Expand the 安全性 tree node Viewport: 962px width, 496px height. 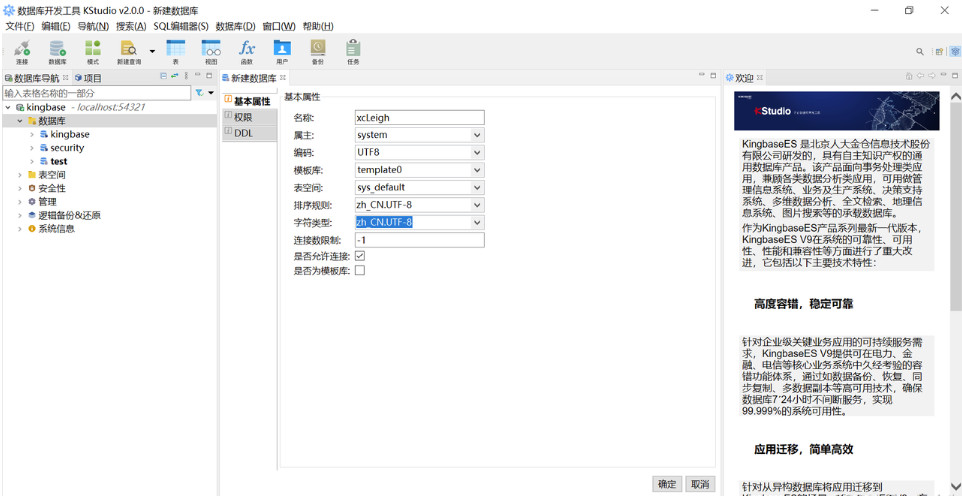pos(20,188)
